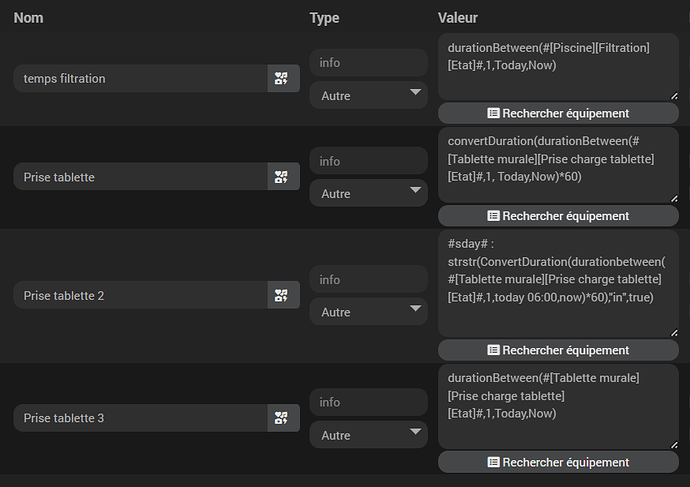Click Rechercher équipement under the Piscine Filtration formula
This screenshot has height=487, width=690.
coord(558,113)
